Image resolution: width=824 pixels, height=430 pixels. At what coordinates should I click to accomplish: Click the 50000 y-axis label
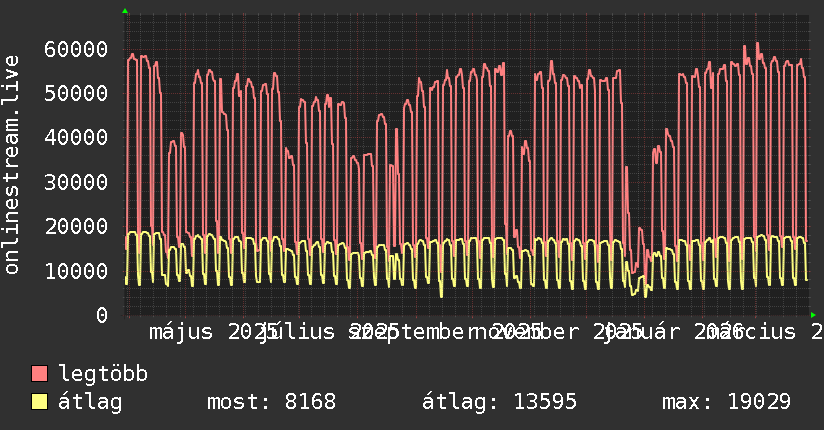pos(77,93)
